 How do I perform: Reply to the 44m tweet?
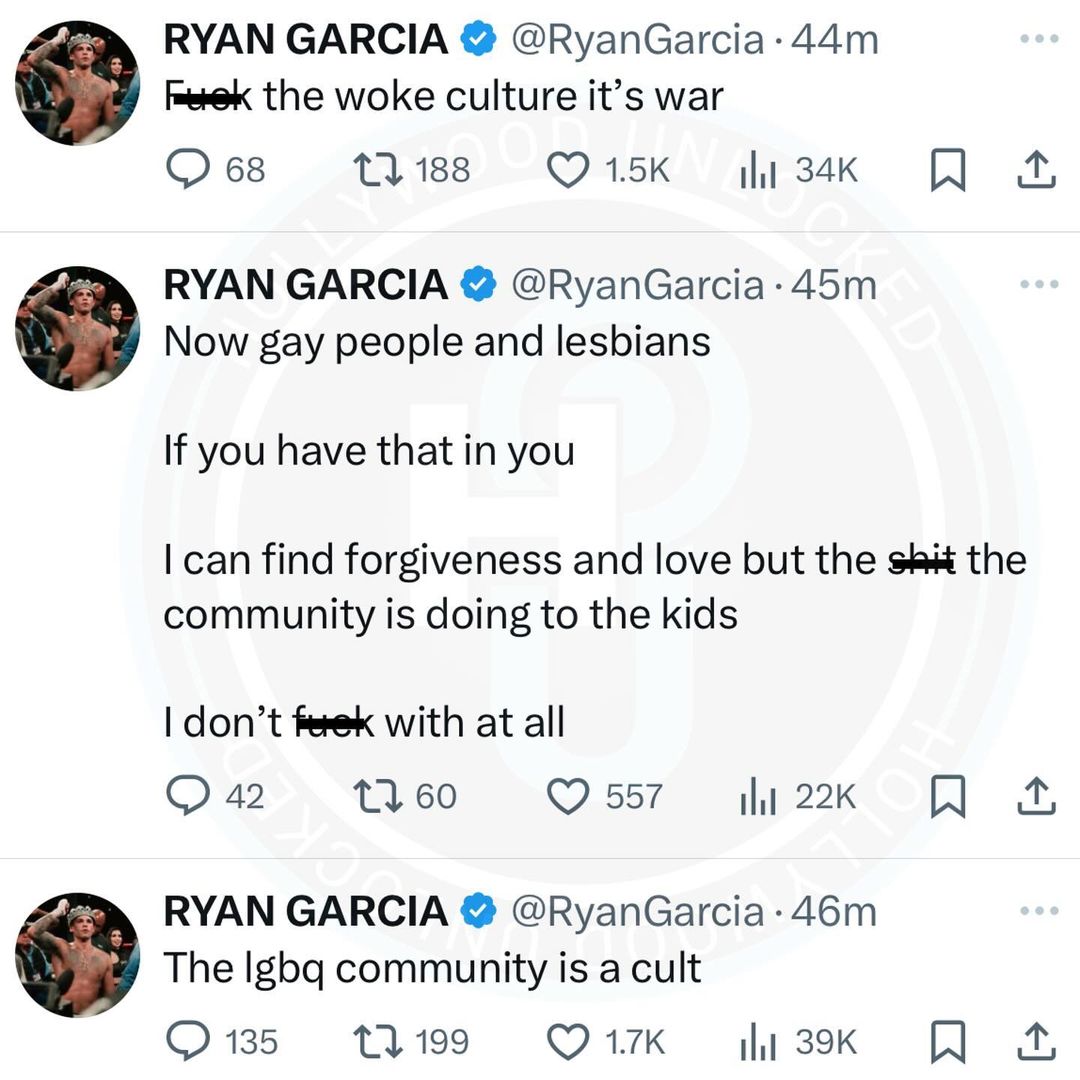click(x=185, y=169)
